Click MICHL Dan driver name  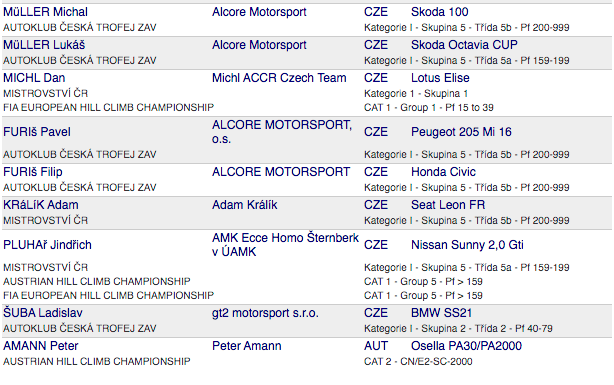click(x=34, y=78)
